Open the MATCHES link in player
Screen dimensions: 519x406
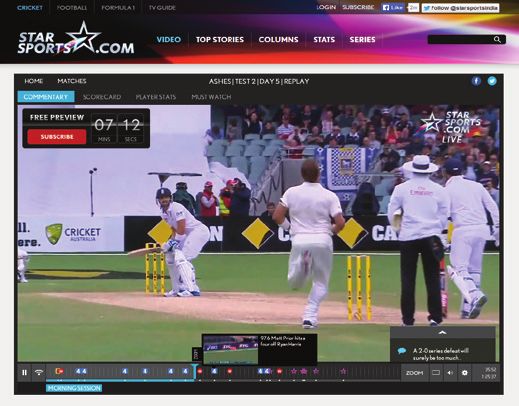click(x=72, y=81)
